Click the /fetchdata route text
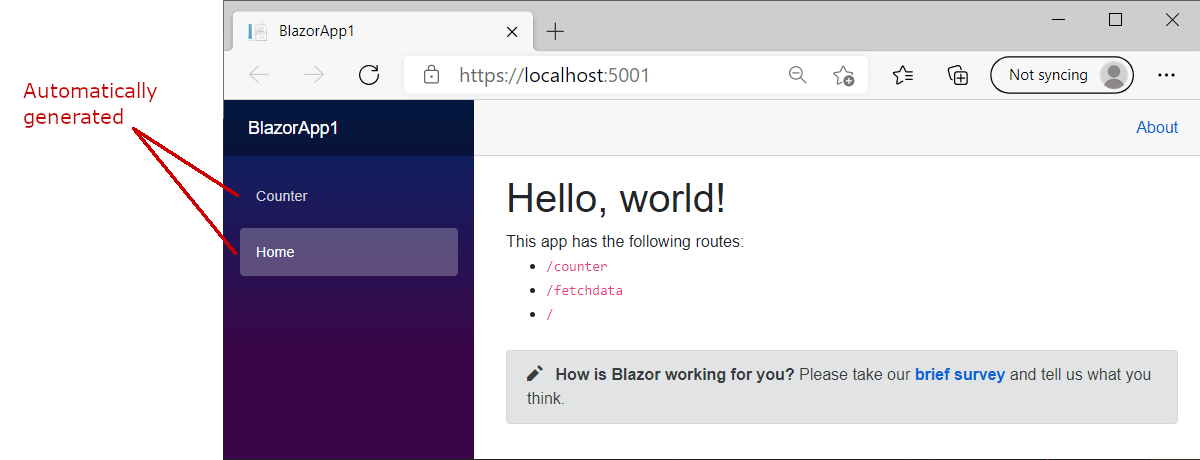Screen dimensions: 1200x460 585,291
